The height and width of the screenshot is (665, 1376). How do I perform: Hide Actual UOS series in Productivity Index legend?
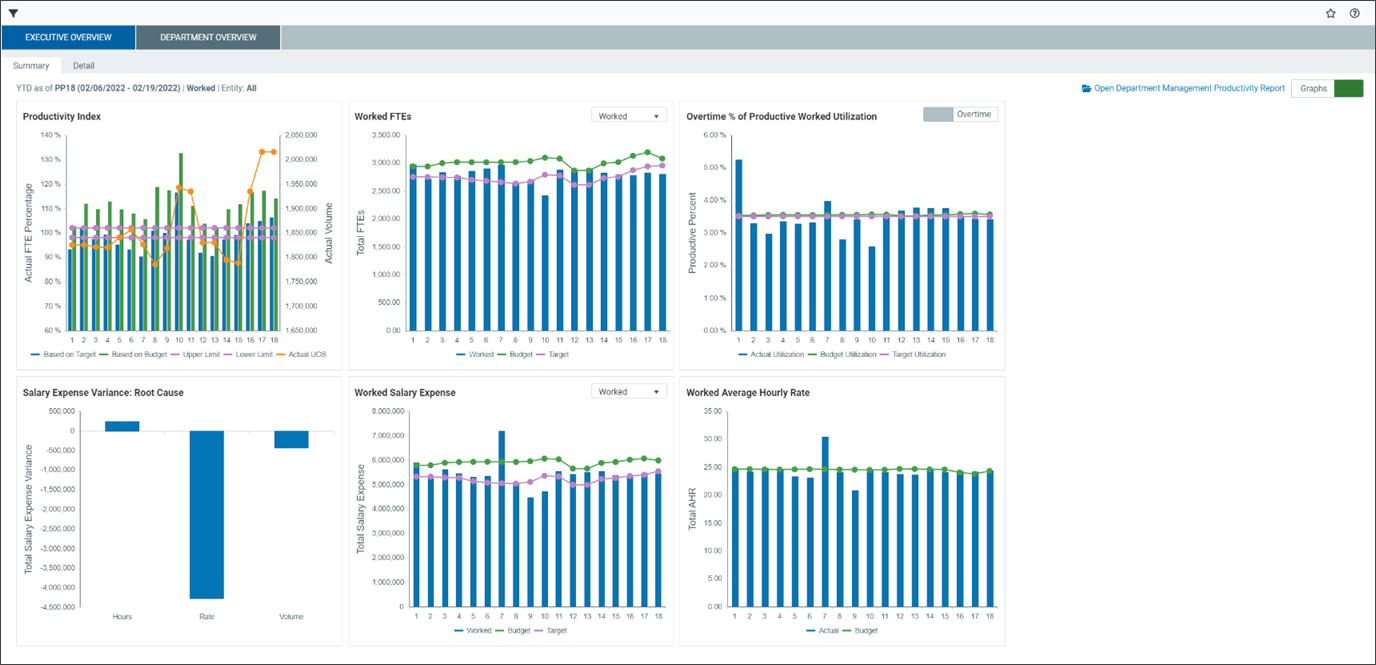pos(306,354)
